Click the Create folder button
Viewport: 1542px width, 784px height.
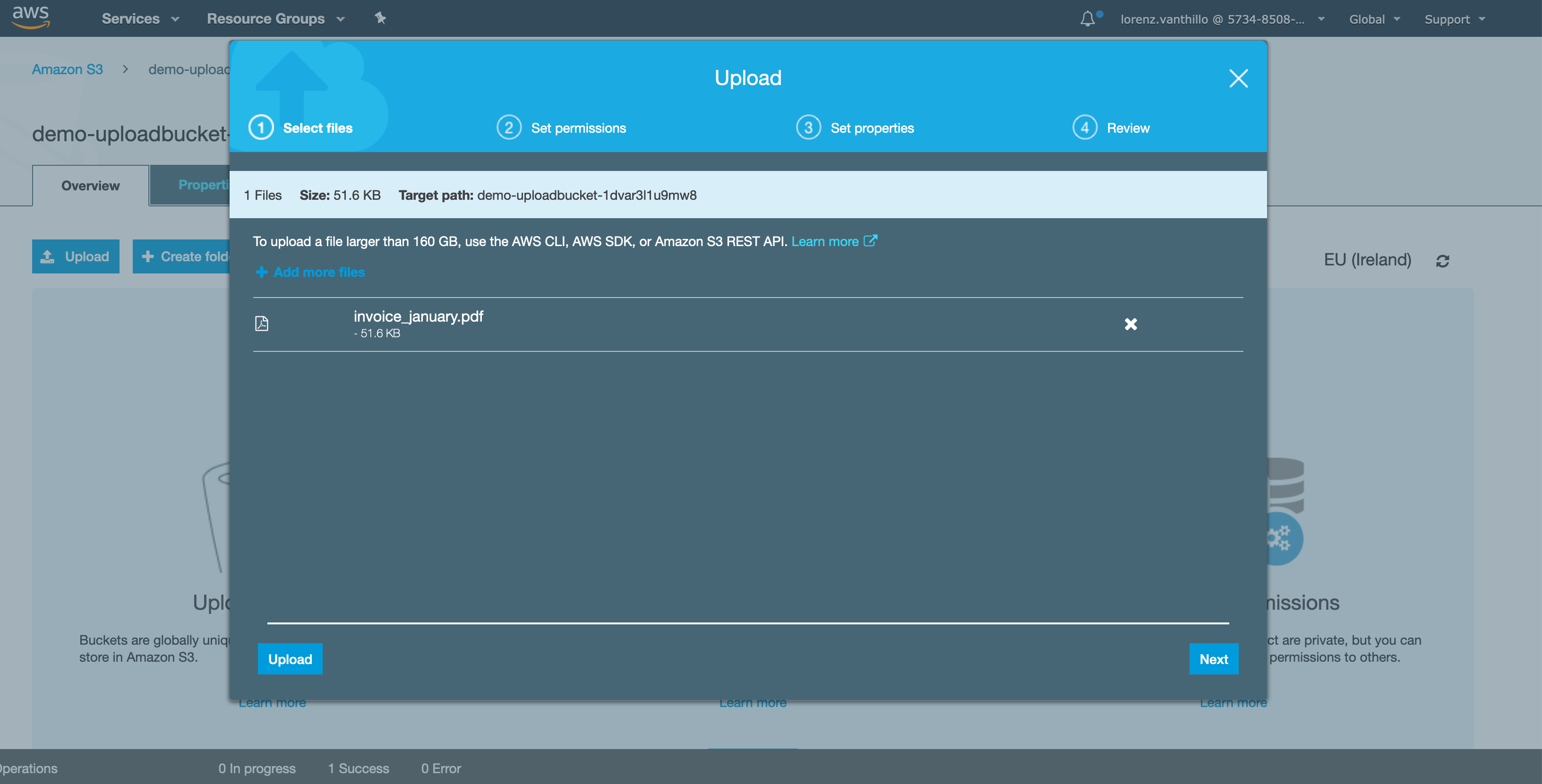point(181,256)
